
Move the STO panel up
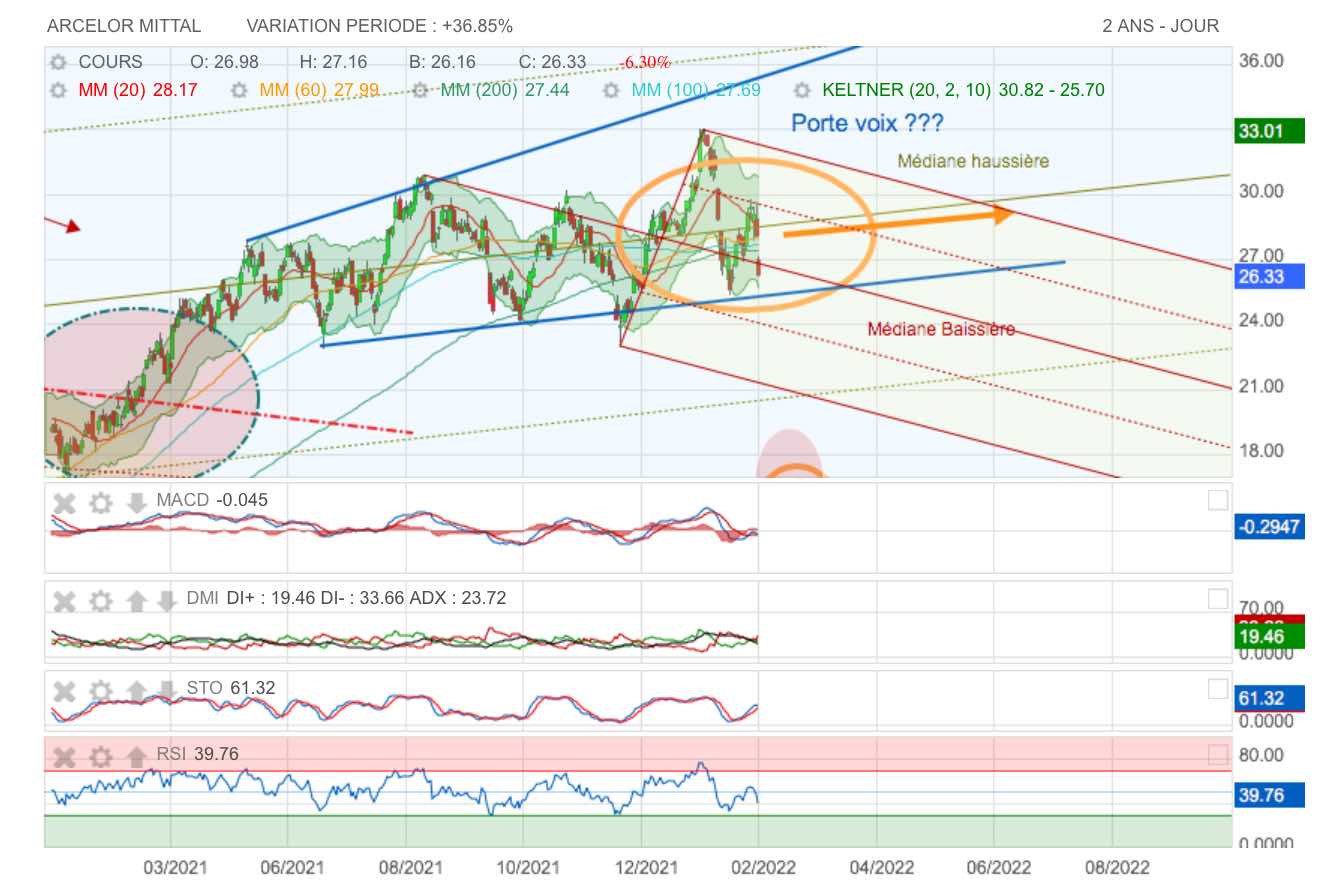[x=136, y=689]
